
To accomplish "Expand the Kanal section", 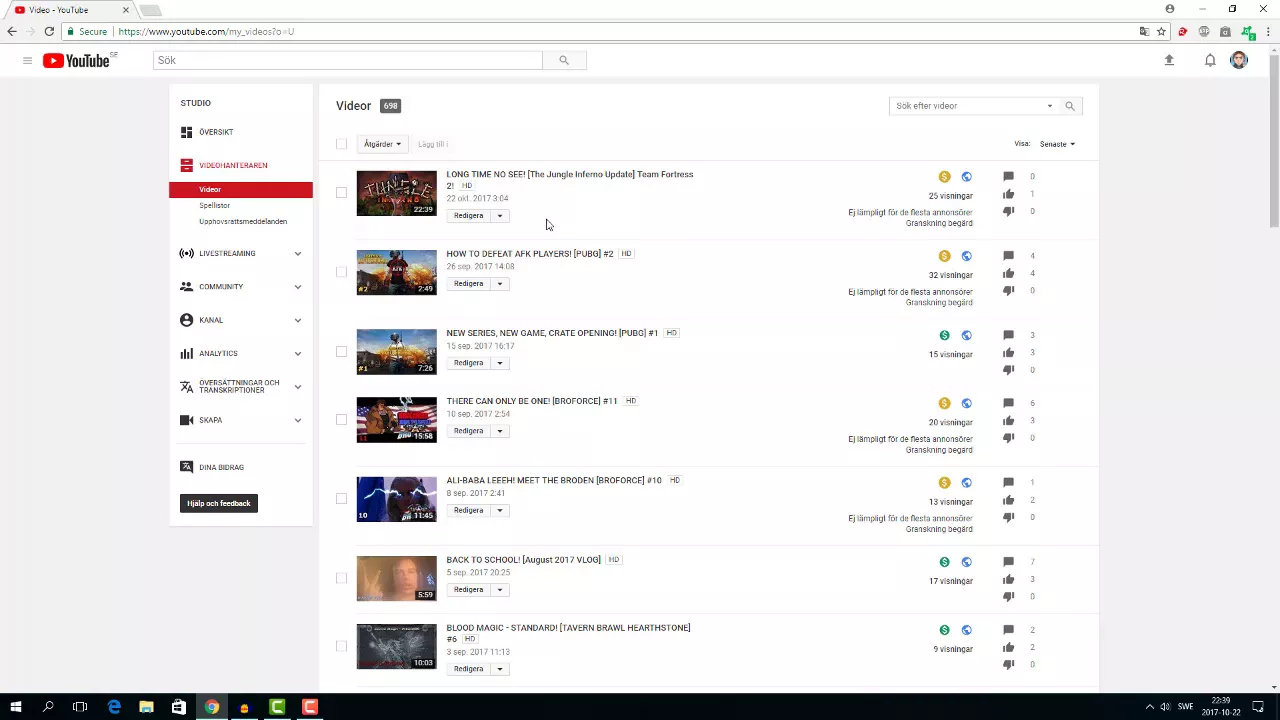I will [x=297, y=320].
